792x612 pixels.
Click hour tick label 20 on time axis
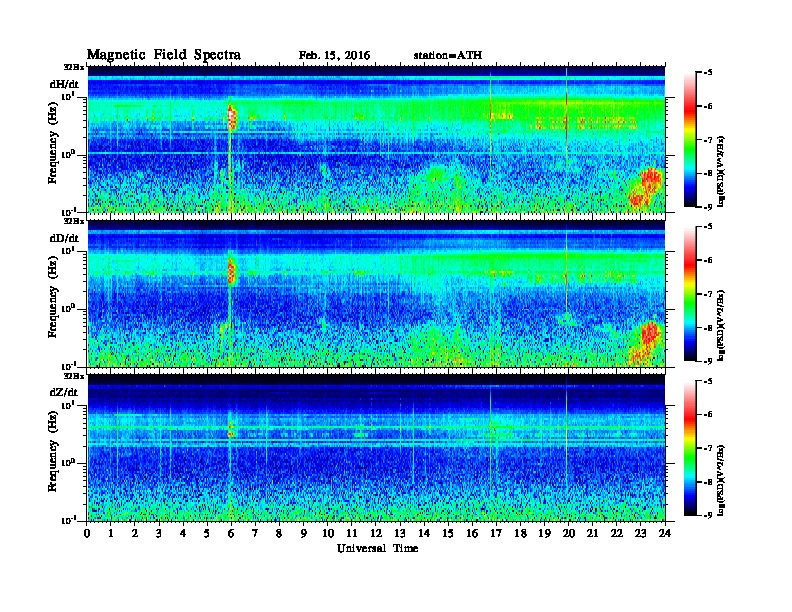pos(569,533)
